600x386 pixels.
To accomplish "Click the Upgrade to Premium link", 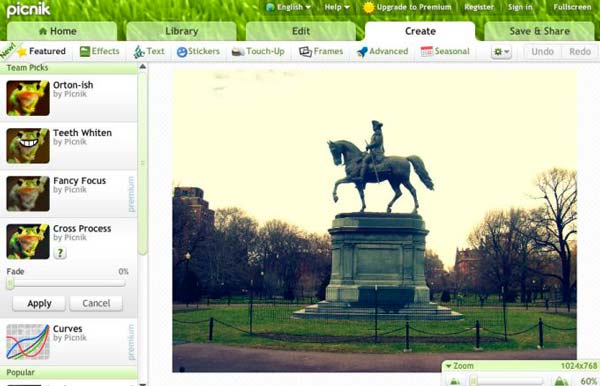I will (407, 7).
